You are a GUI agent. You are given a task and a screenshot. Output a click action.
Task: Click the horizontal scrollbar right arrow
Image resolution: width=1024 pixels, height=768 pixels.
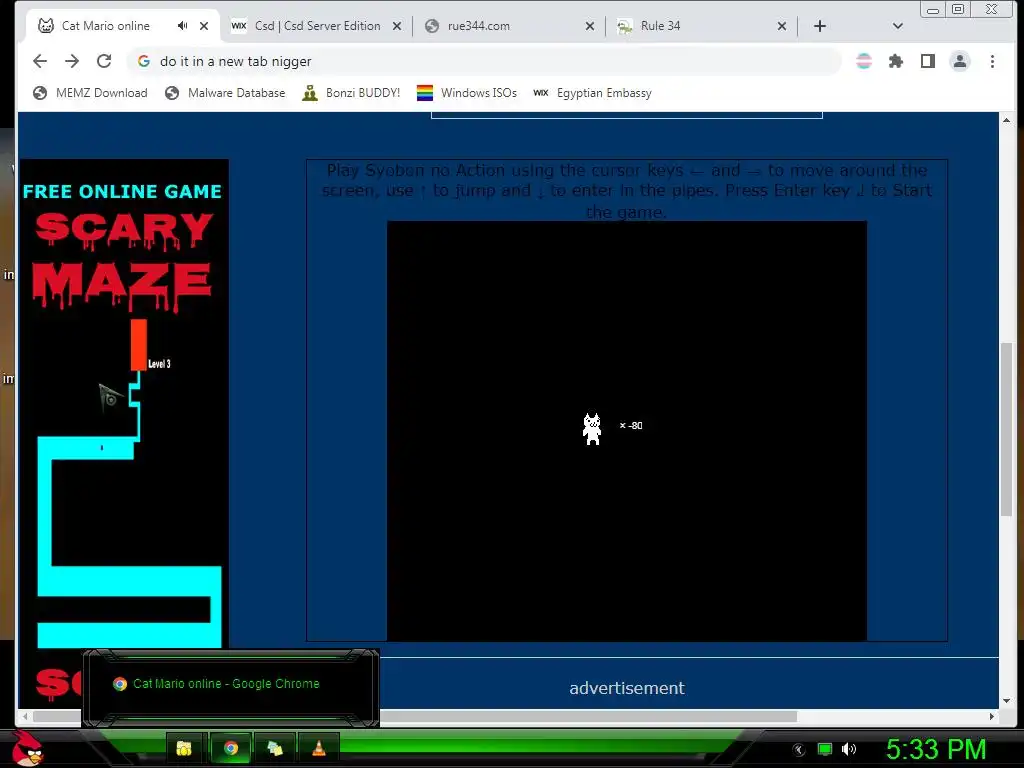coord(991,716)
